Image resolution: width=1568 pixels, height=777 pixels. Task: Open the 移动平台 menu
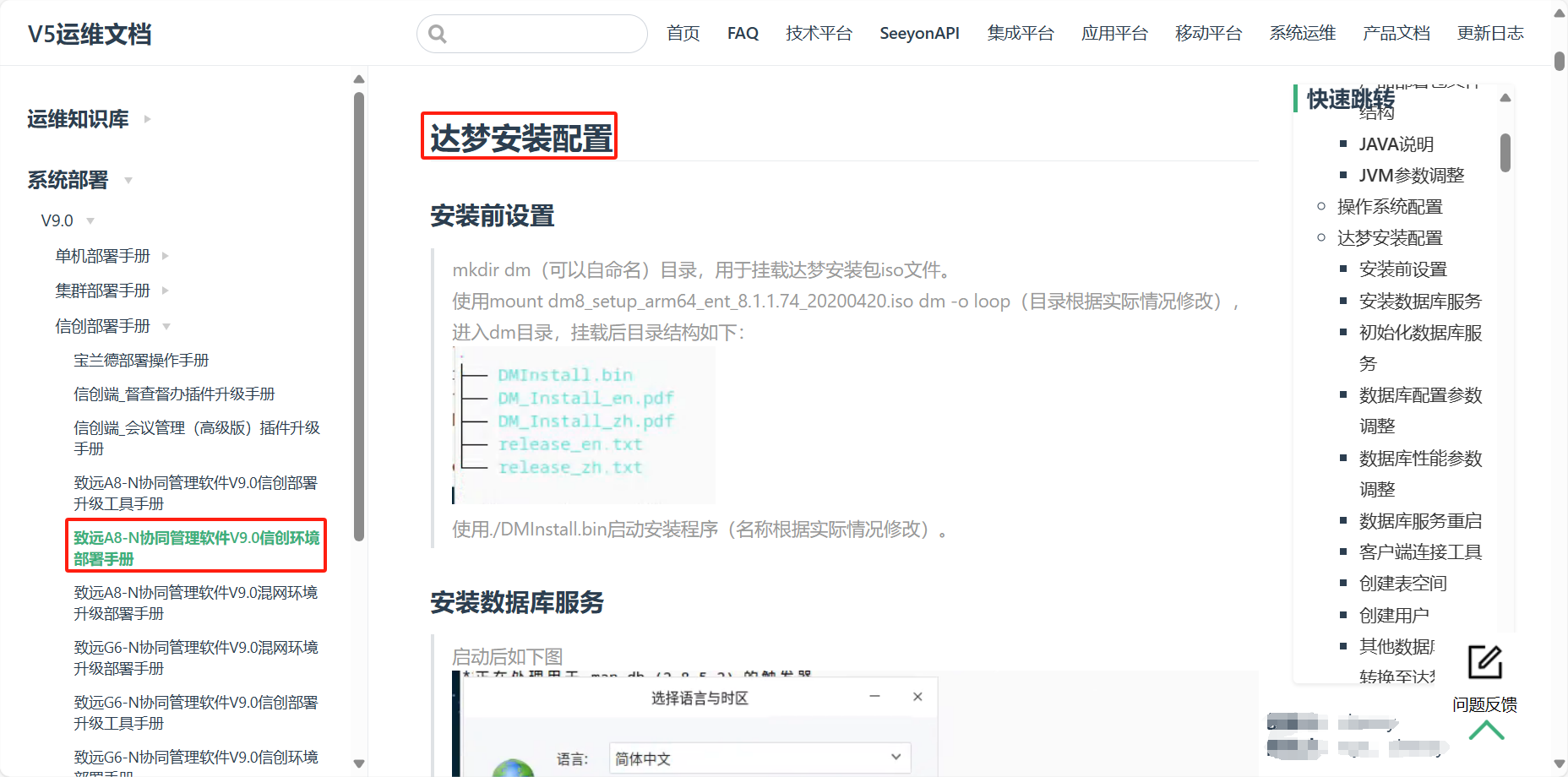(1208, 34)
